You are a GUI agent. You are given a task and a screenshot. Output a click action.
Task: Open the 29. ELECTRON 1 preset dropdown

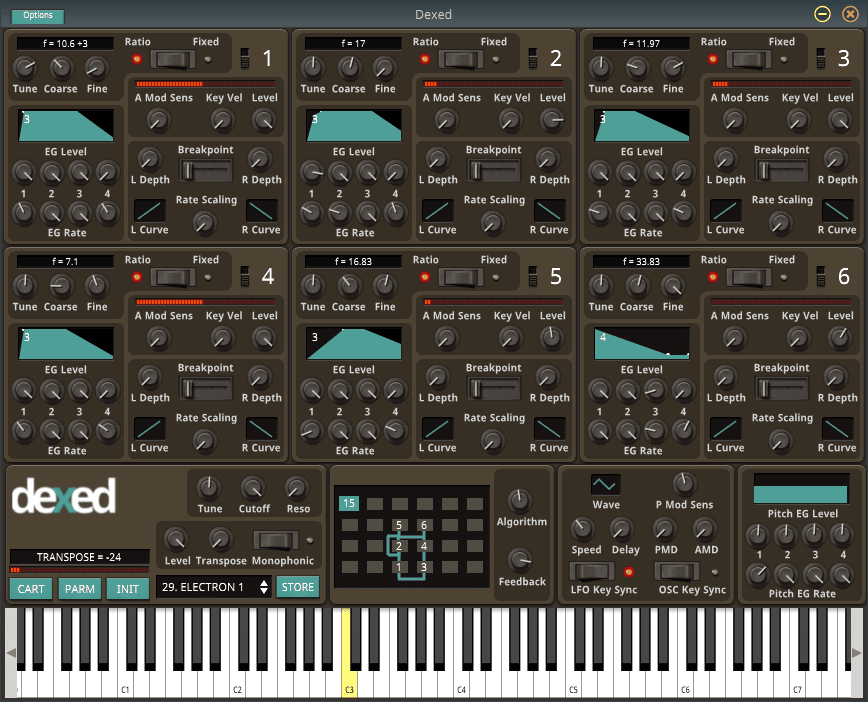point(214,587)
